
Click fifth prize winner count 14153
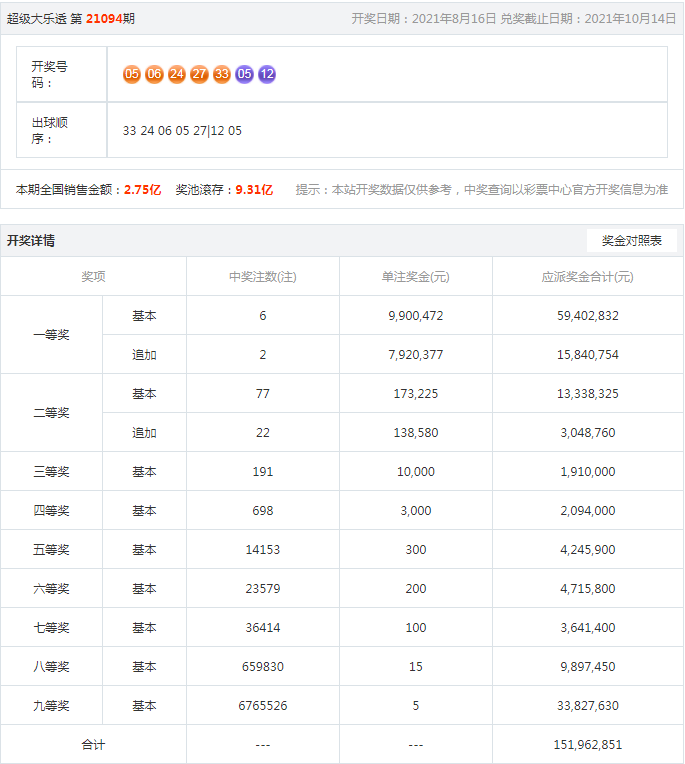coord(263,550)
